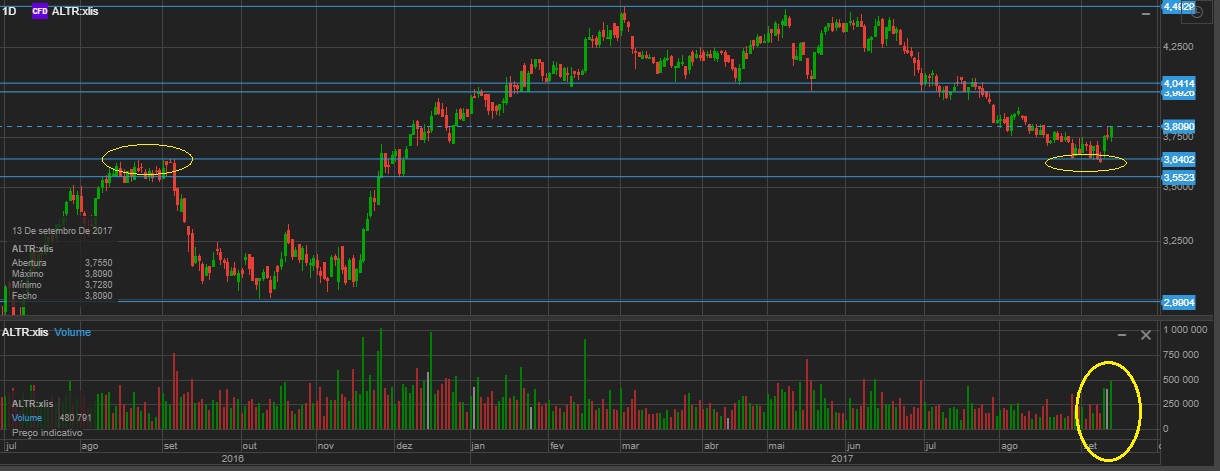This screenshot has height=471, width=1220.
Task: Click the purple CFD instrument badge
Action: point(40,10)
